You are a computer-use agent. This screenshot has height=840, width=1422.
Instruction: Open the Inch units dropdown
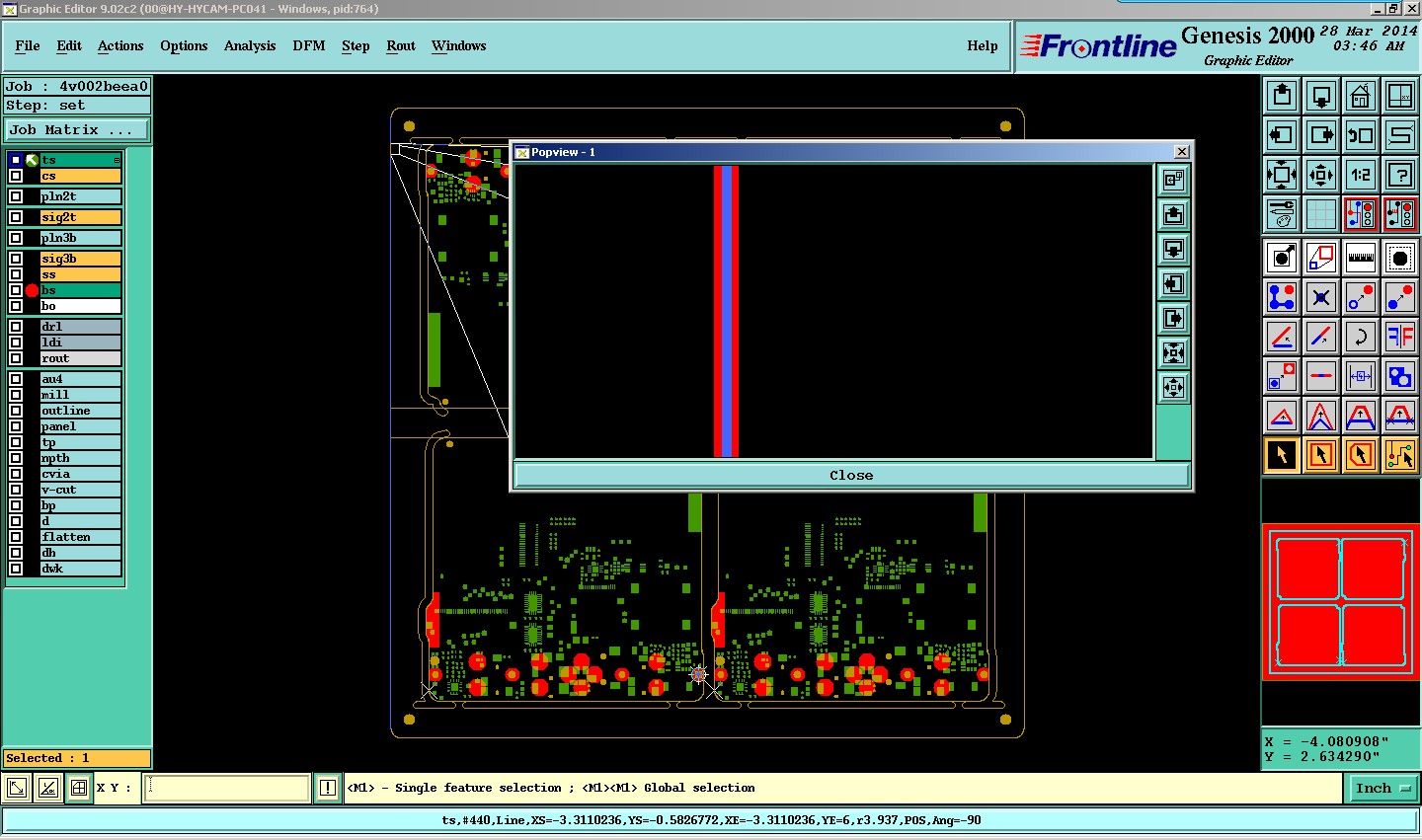coord(1382,788)
